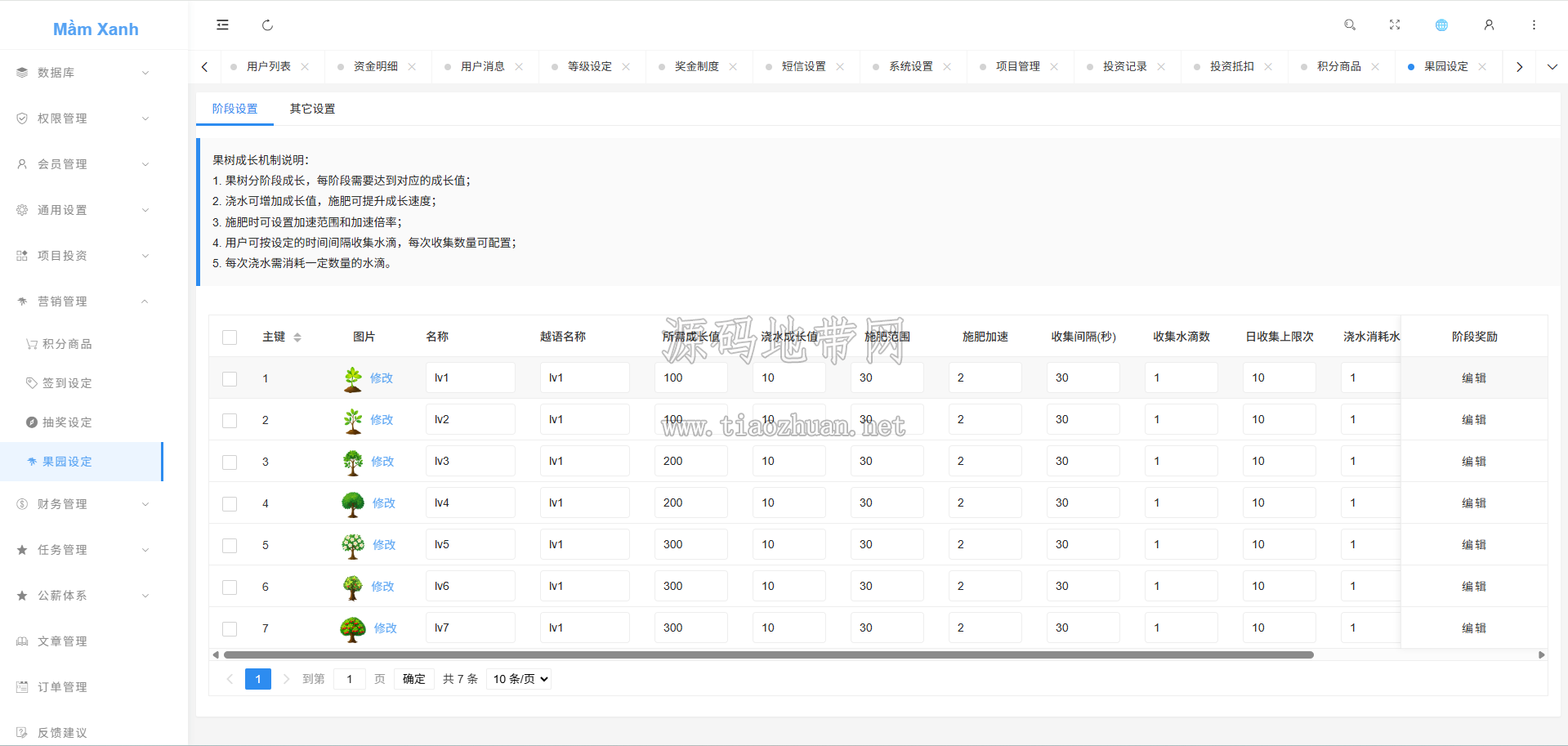This screenshot has height=746, width=1568.
Task: Open the tab list dropdown chevron
Action: pyautogui.click(x=1552, y=67)
